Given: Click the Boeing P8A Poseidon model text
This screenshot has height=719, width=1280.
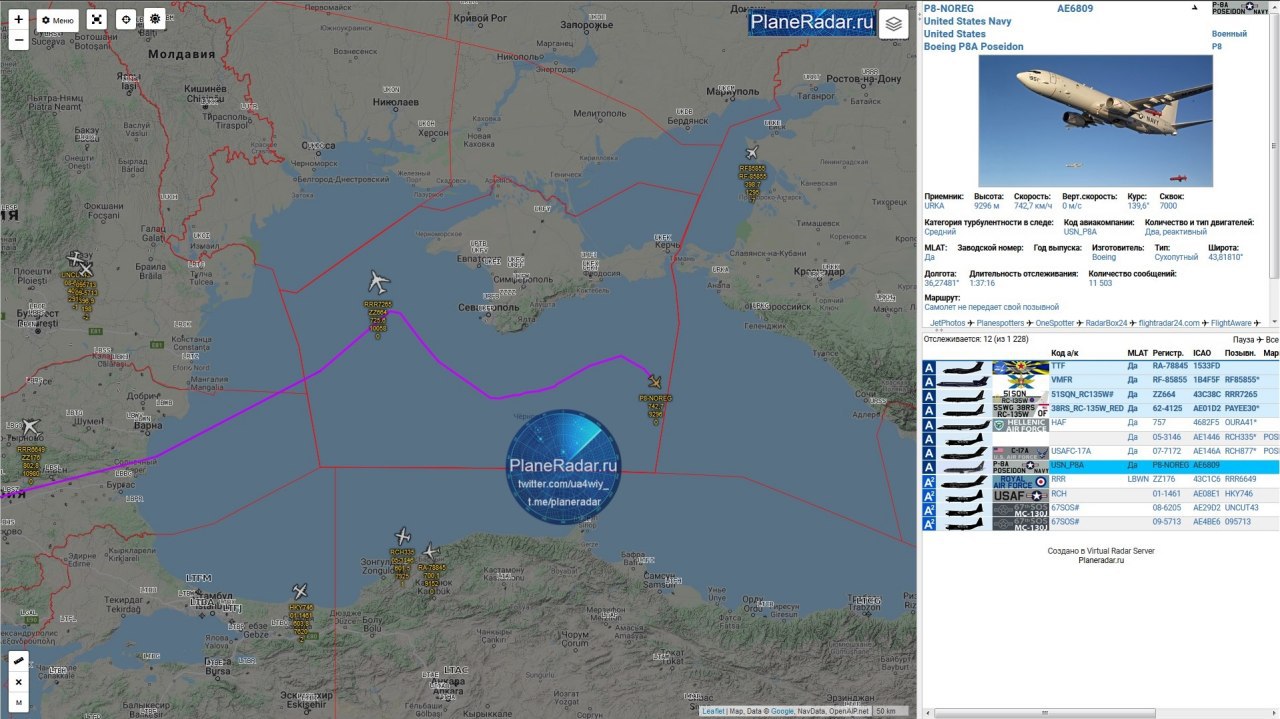Looking at the screenshot, I should (x=974, y=46).
